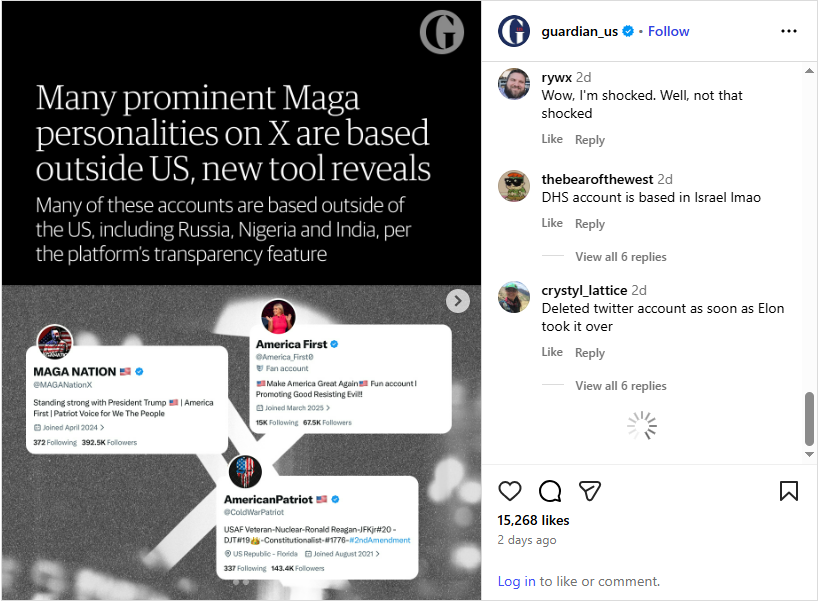Like the post with heart icon

click(x=510, y=490)
